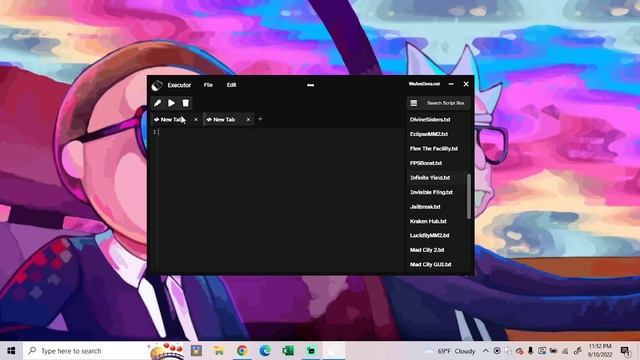Clear editor with the trash icon
Screen dimensions: 640x360
[x=186, y=103]
